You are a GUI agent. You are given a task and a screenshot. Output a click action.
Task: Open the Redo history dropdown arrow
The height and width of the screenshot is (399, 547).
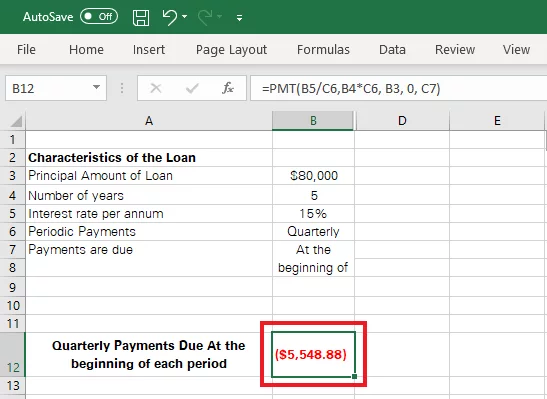(219, 16)
